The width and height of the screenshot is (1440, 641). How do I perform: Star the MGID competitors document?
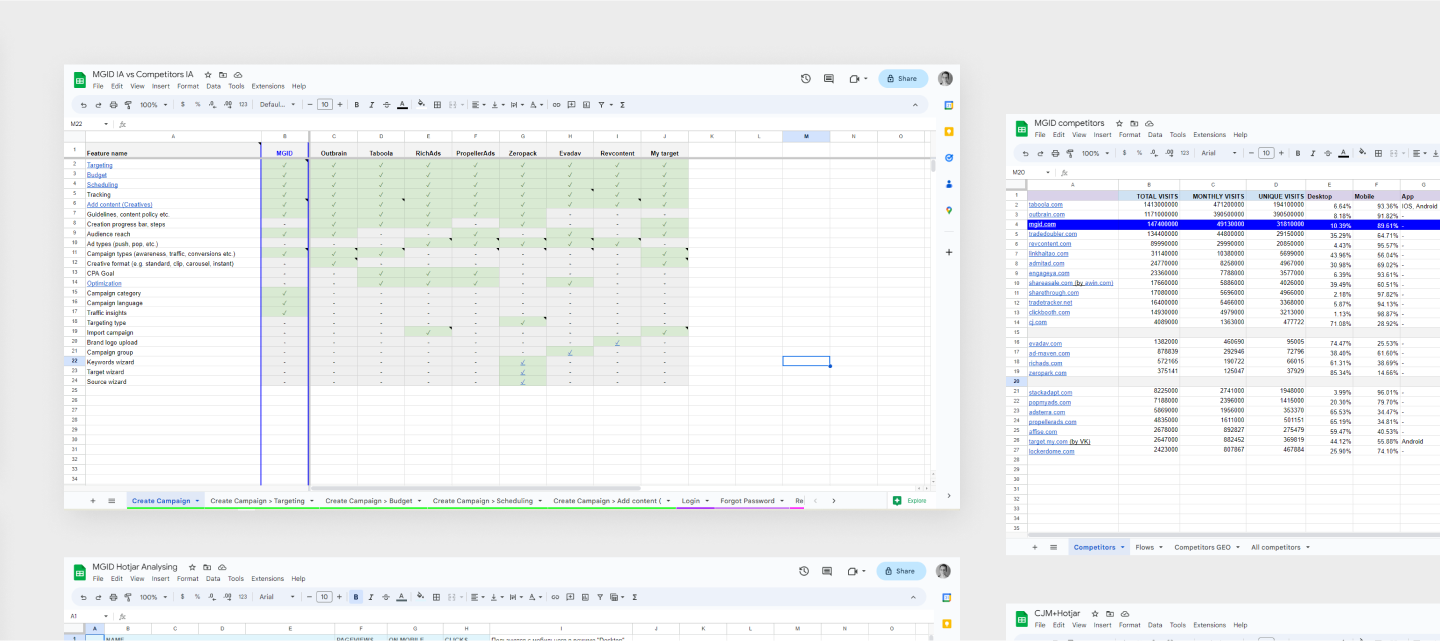(x=1120, y=123)
